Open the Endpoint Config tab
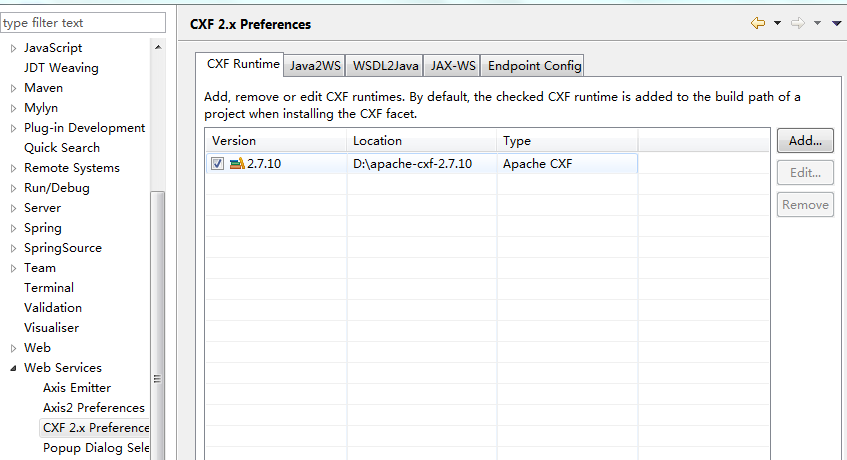 tap(534, 66)
